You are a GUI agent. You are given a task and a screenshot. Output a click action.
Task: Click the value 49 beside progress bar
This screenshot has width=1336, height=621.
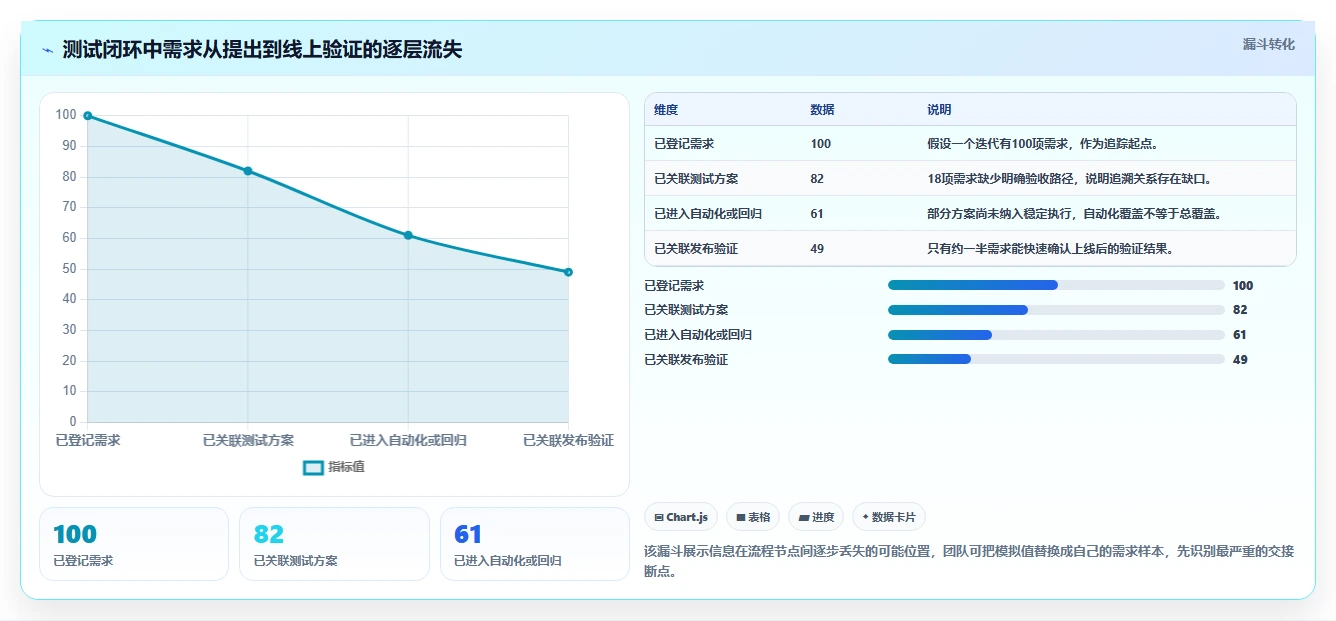pyautogui.click(x=1240, y=360)
